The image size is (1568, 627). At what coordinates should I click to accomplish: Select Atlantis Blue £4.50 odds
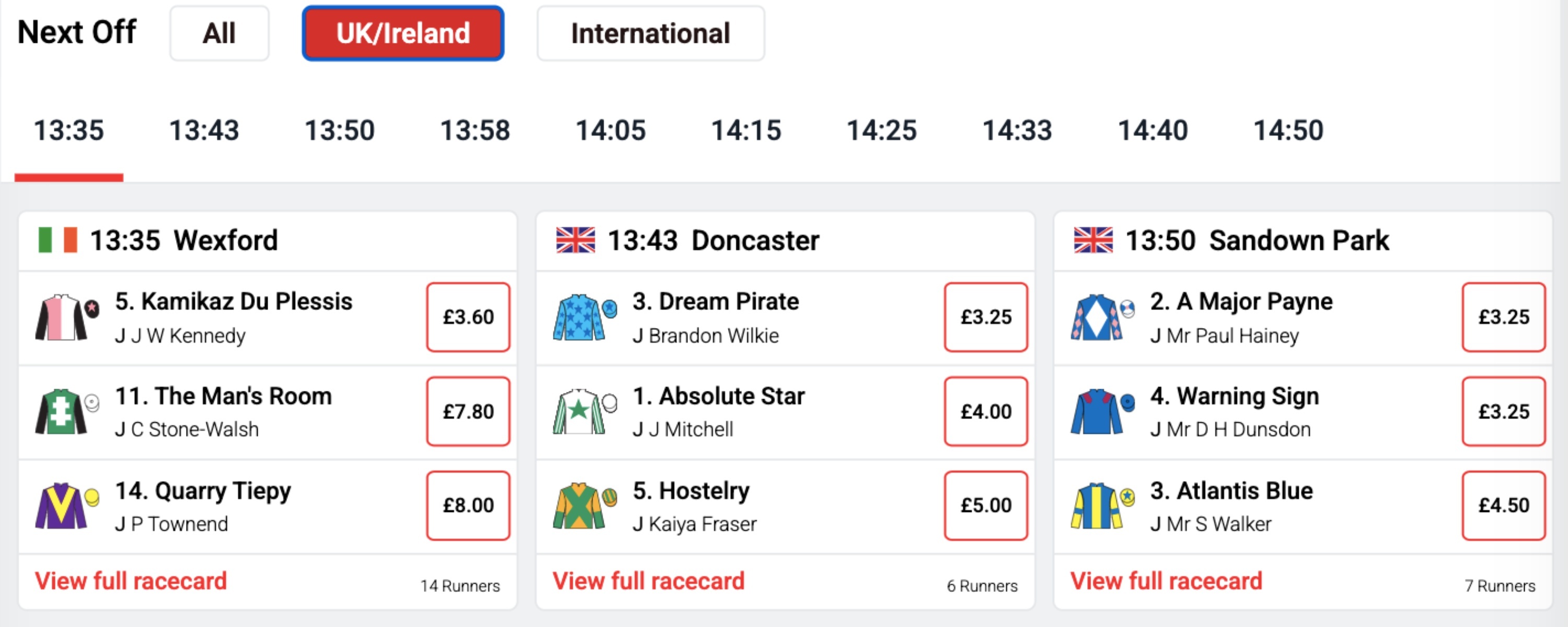(x=1504, y=505)
